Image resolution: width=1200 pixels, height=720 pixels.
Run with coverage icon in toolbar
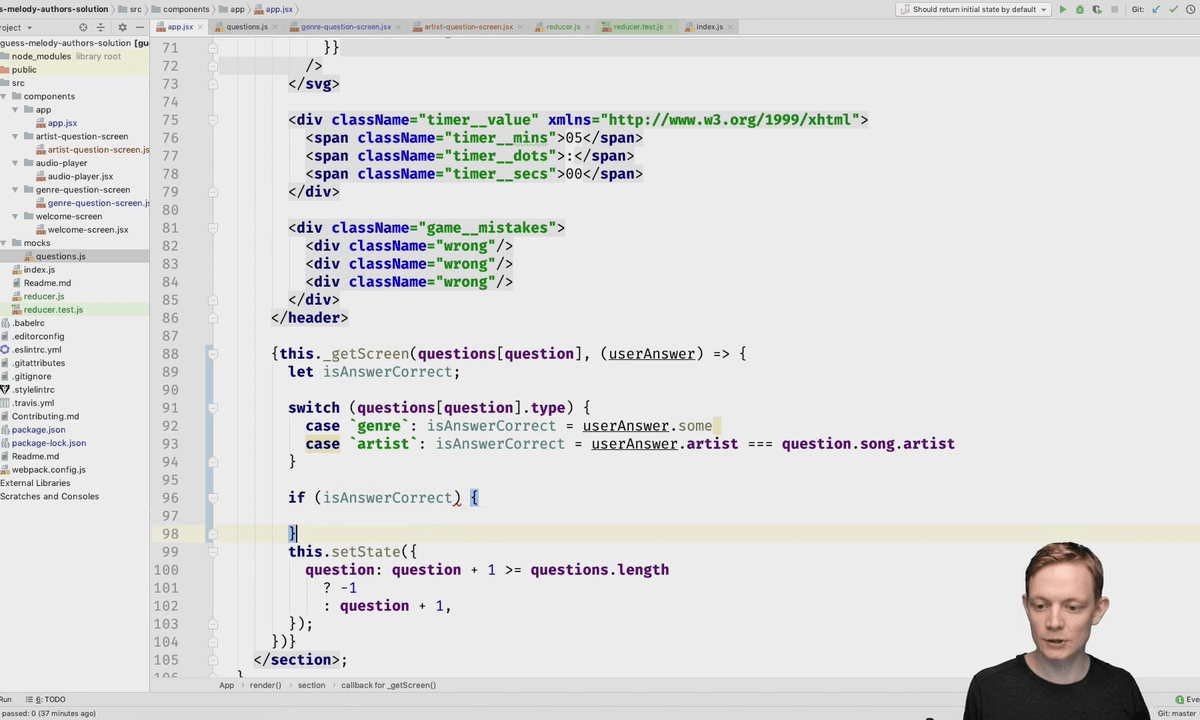pos(1097,10)
